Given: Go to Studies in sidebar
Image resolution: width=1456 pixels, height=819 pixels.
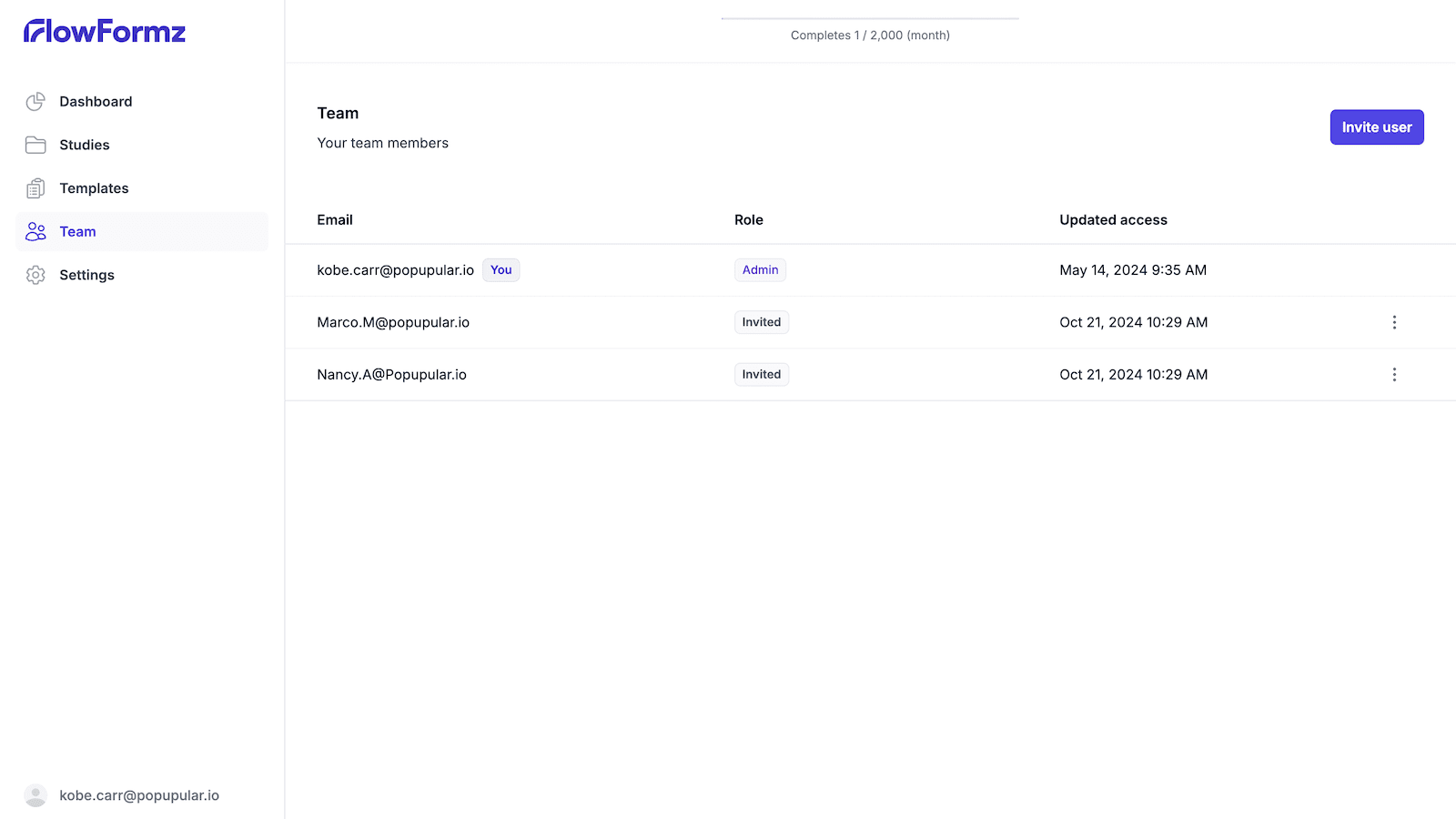Looking at the screenshot, I should coord(84,145).
